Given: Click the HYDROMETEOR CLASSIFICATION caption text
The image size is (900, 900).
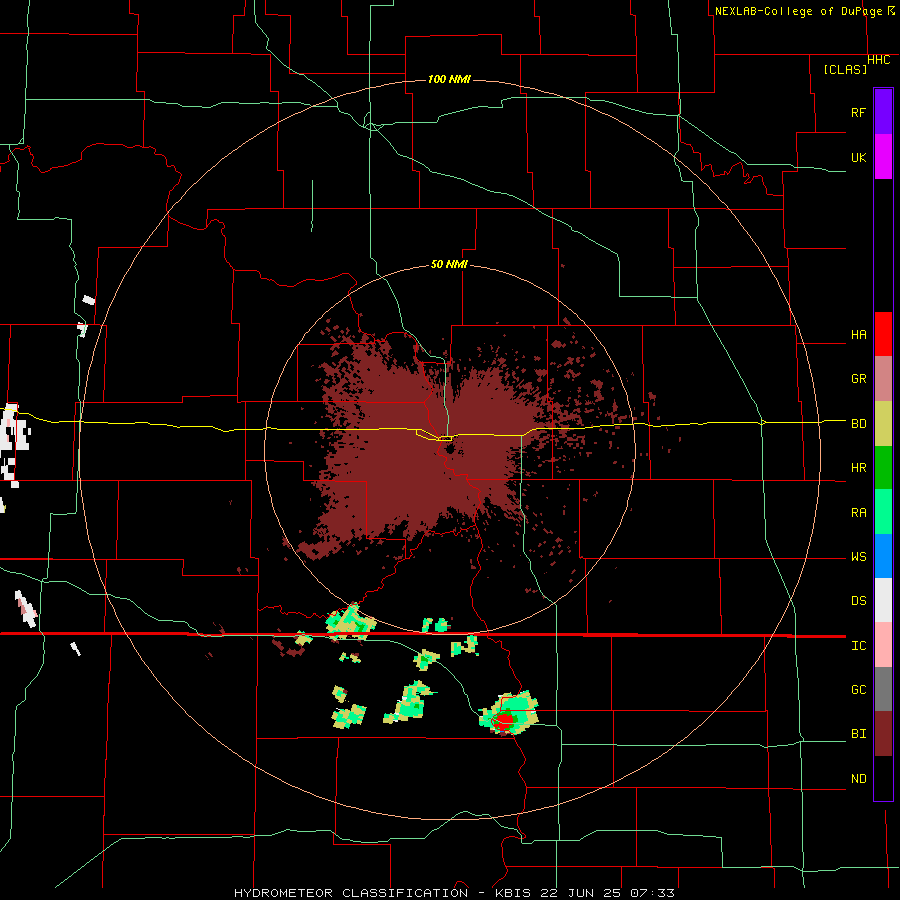Looking at the screenshot, I should [x=351, y=893].
